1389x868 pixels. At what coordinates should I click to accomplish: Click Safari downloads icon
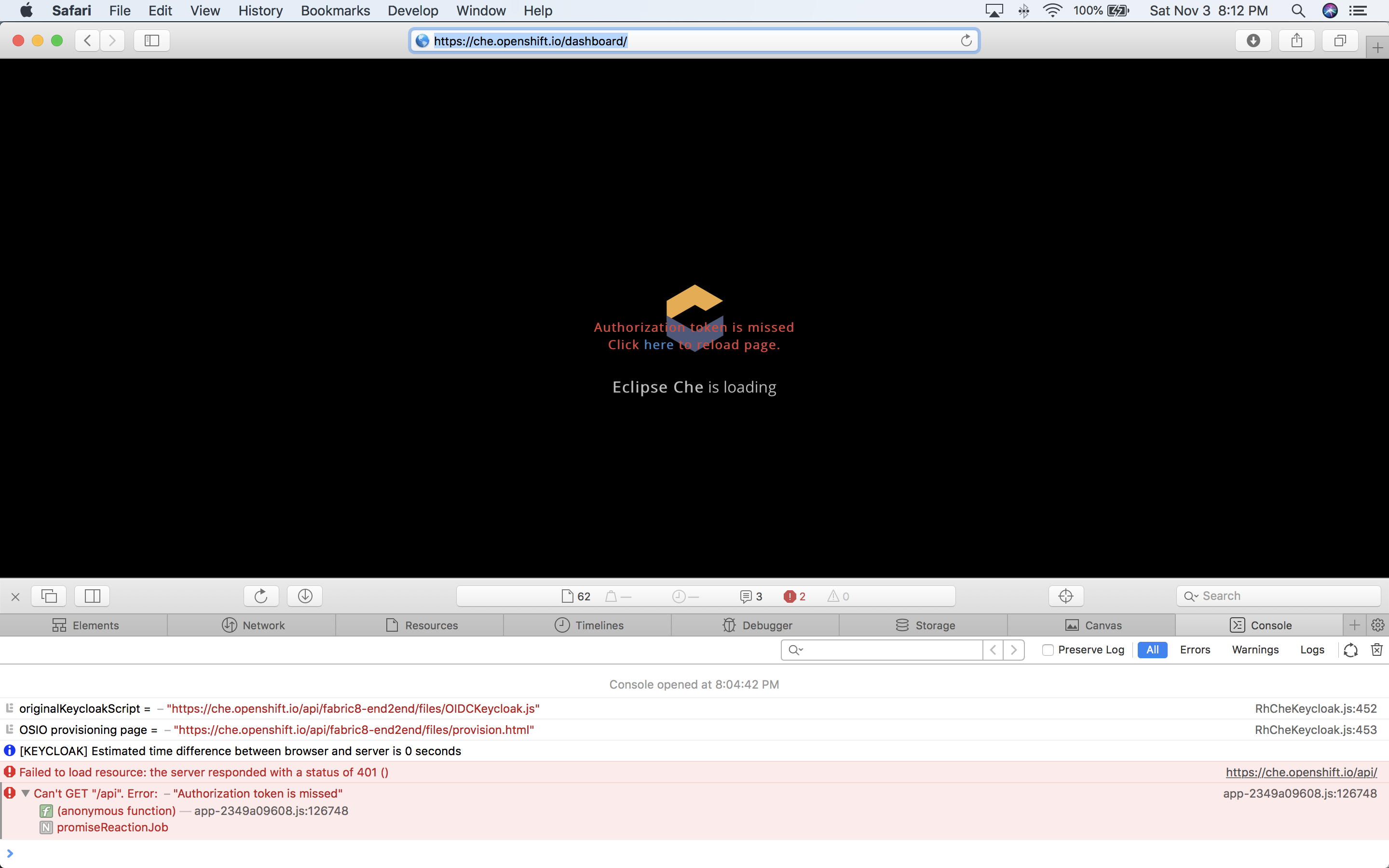(x=1253, y=40)
